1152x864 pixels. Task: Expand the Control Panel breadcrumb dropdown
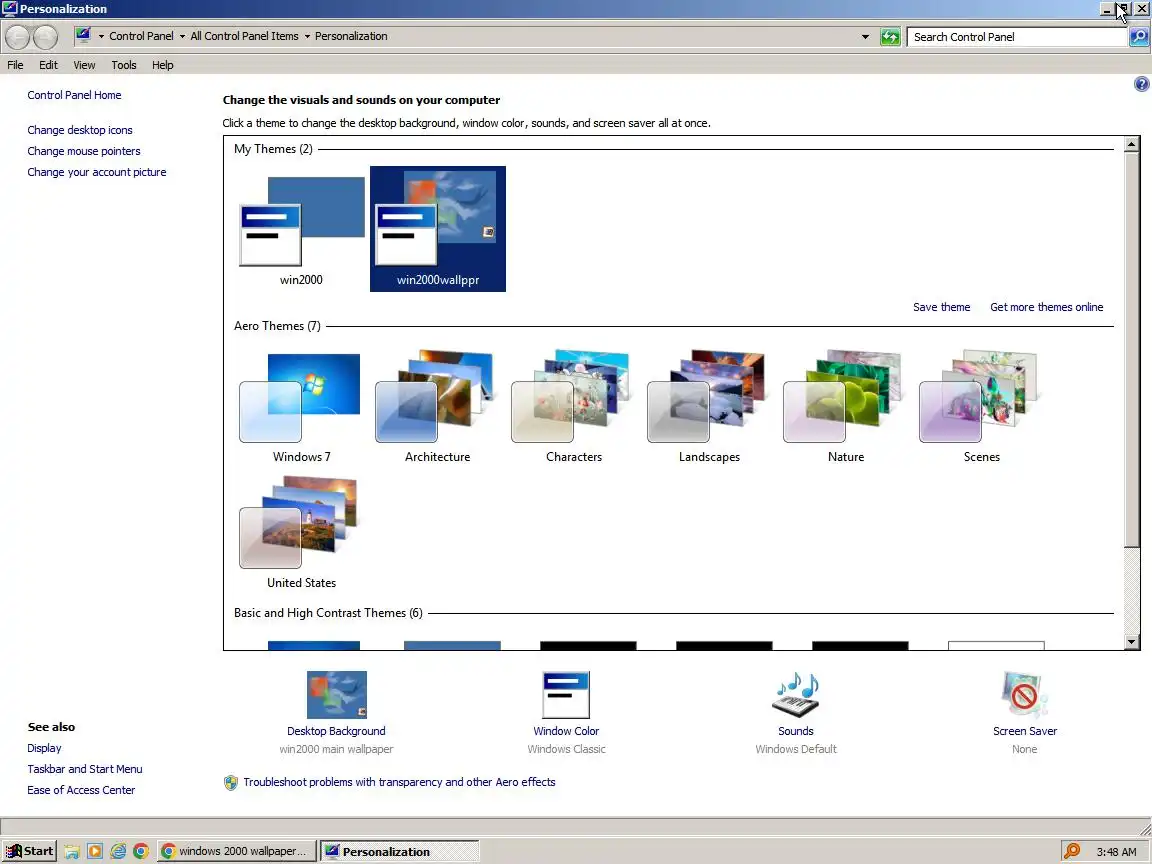tap(182, 36)
